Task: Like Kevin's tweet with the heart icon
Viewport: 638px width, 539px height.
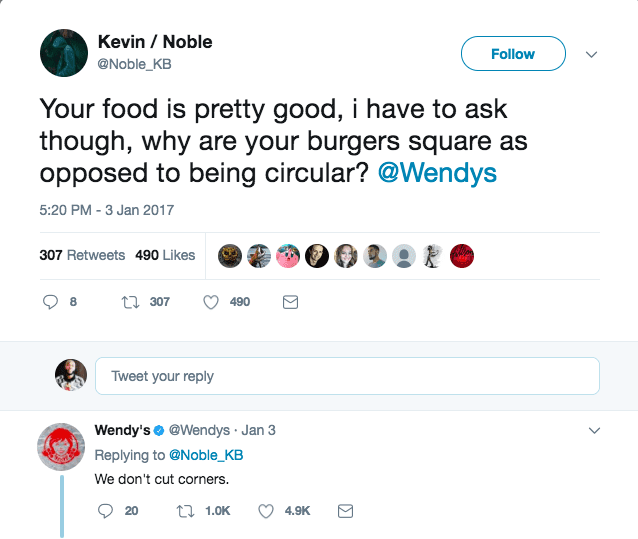Action: coord(211,301)
